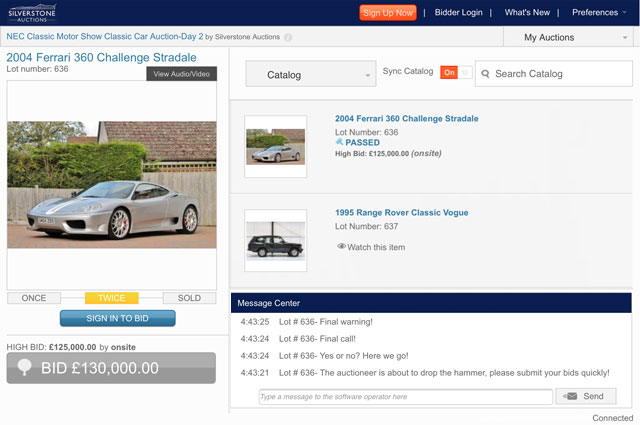Viewport: 640px width, 425px height.
Task: Click SIGN IN TO BID button
Action: pos(118,318)
